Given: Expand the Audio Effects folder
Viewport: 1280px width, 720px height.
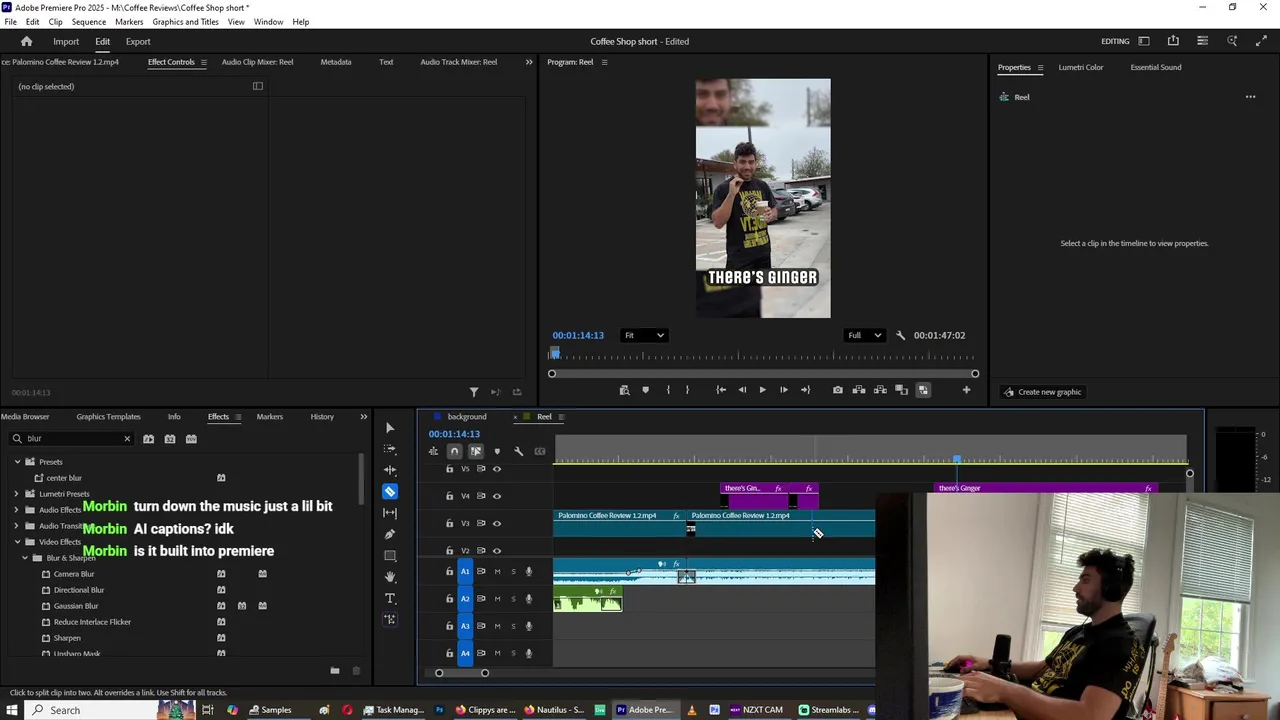Looking at the screenshot, I should pos(17,510).
